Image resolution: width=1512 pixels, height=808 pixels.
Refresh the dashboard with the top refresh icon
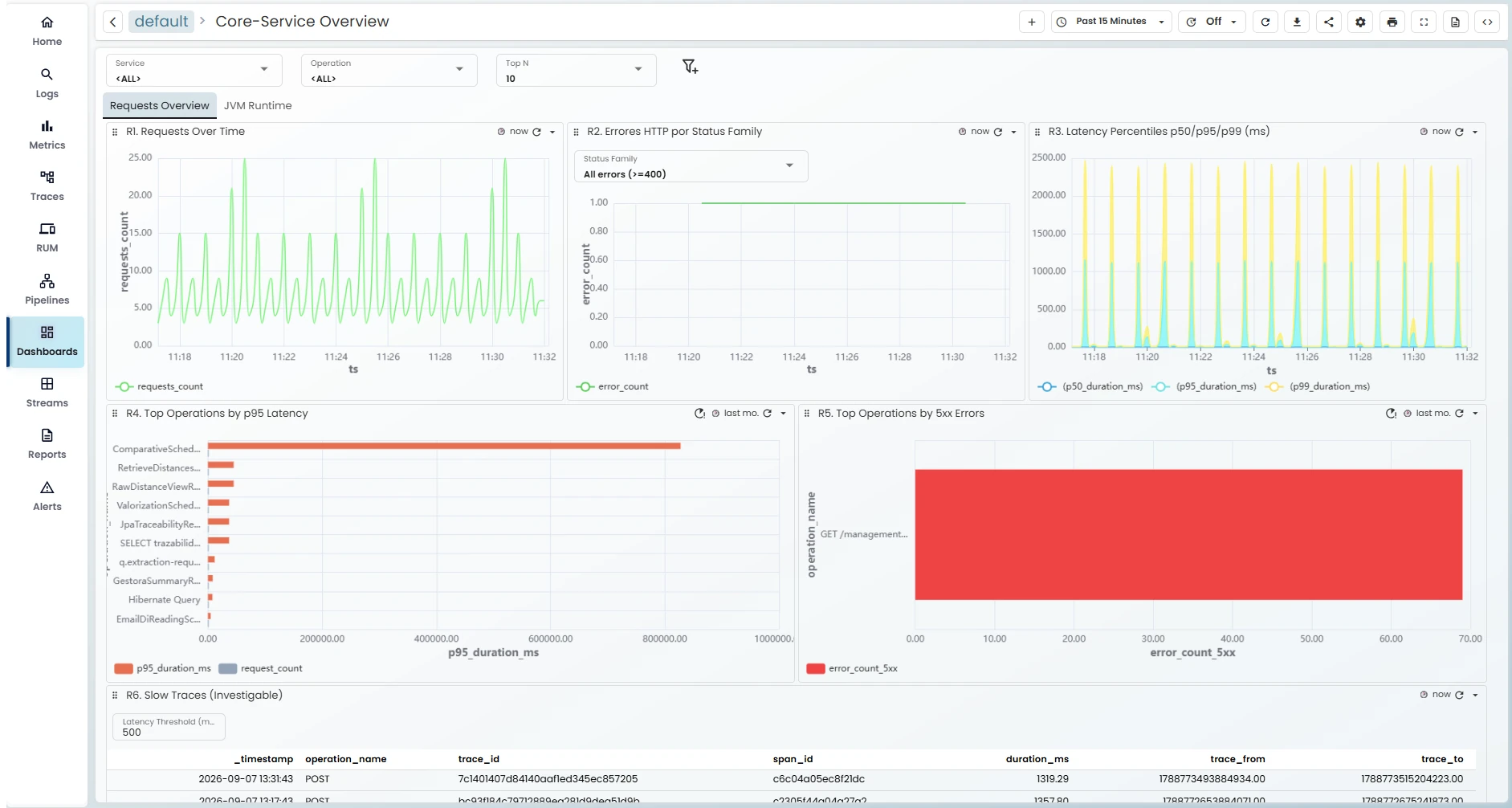[x=1265, y=22]
